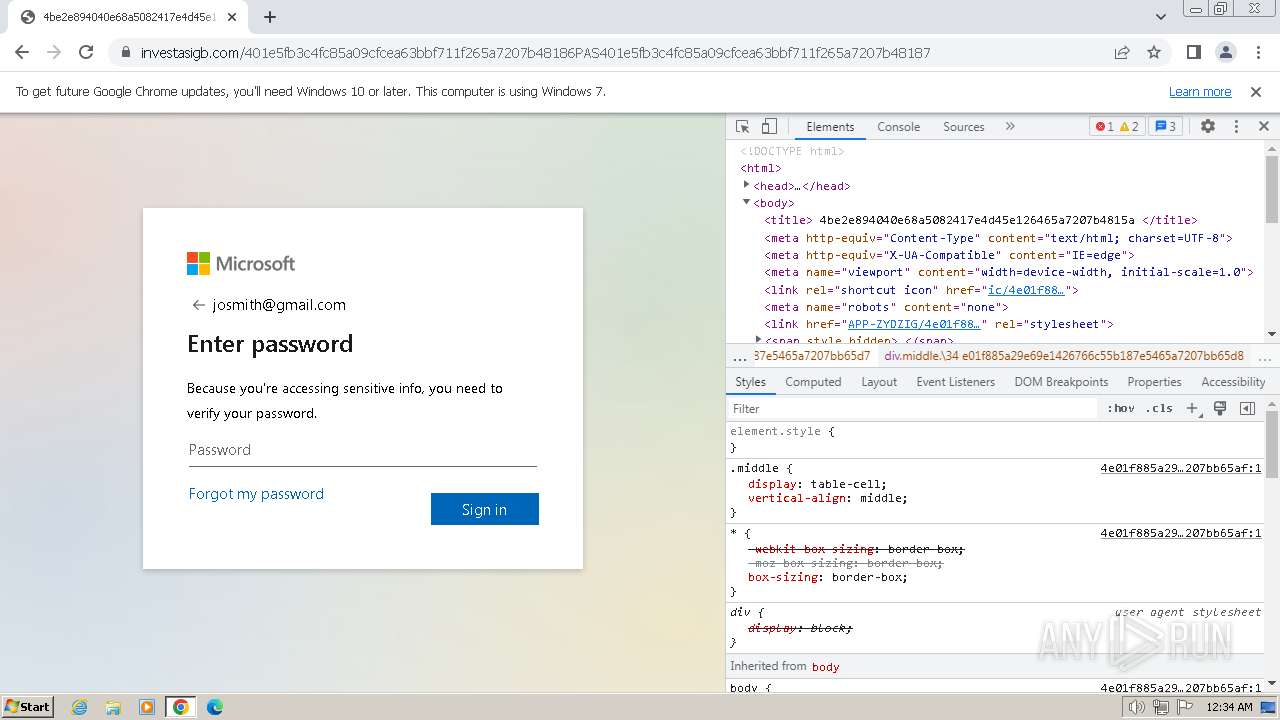Image resolution: width=1280 pixels, height=720 pixels.
Task: Open ic/4e01f88 shortcut icon href
Action: (x=1026, y=290)
